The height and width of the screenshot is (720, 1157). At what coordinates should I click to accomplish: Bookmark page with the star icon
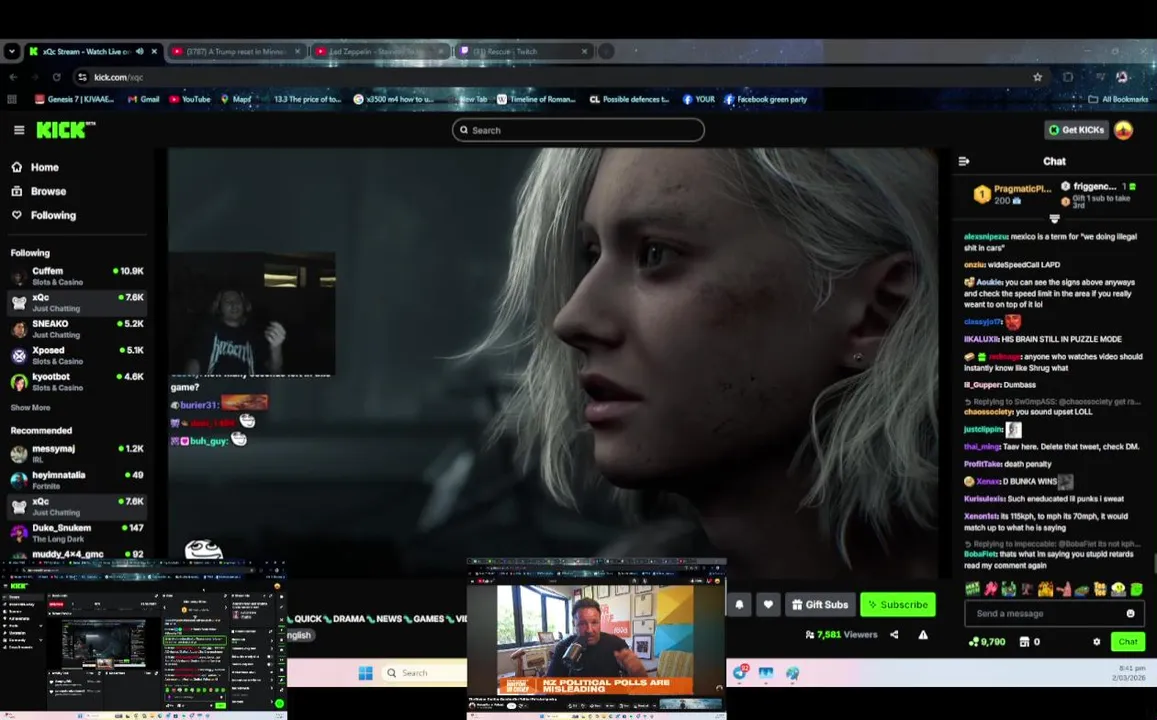(1037, 77)
